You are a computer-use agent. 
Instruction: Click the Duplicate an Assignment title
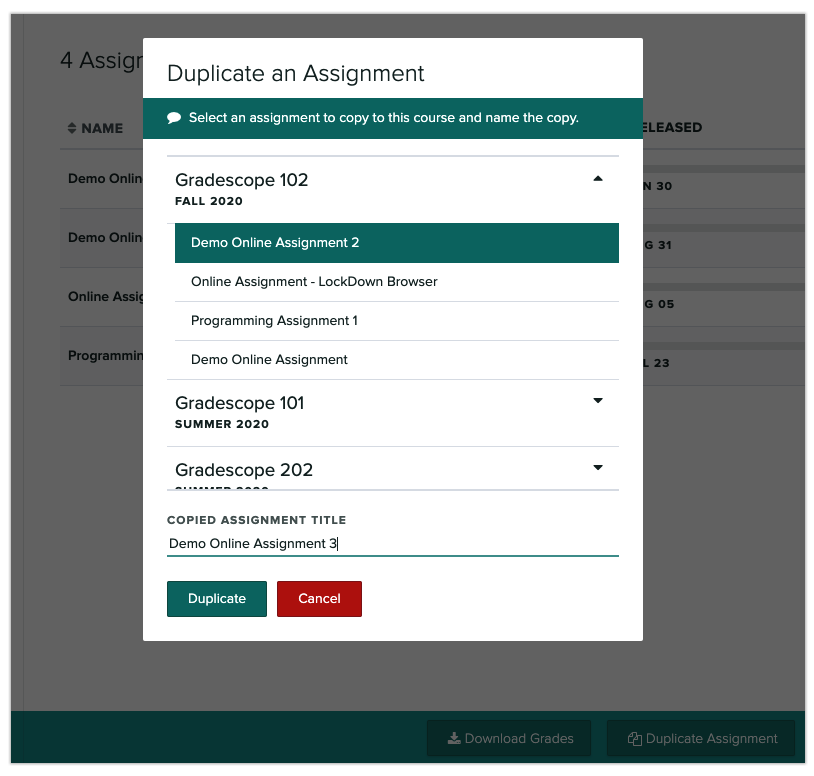(295, 74)
